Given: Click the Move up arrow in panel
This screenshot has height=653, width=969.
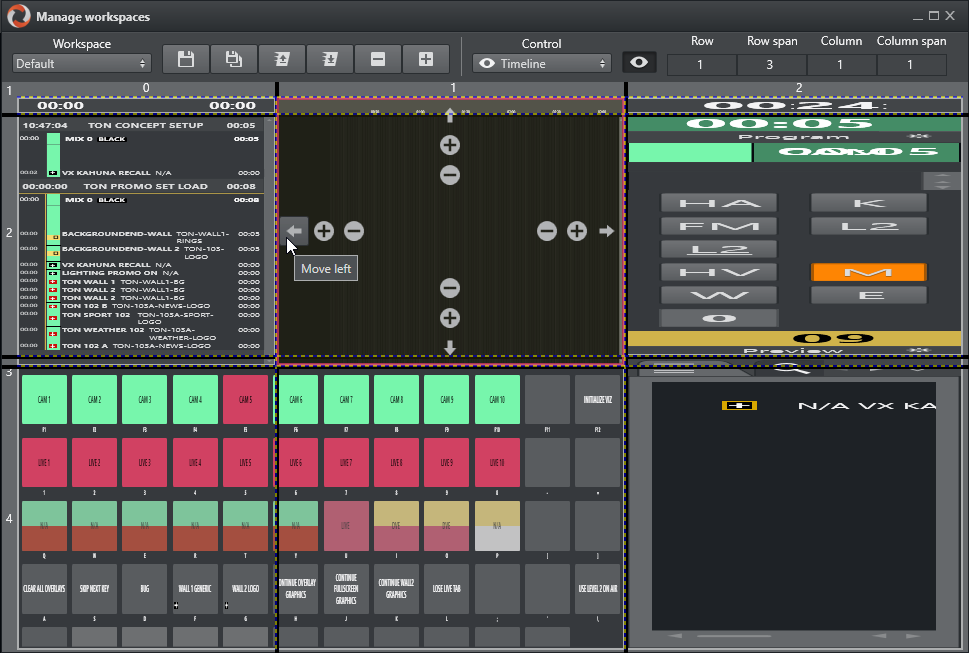Looking at the screenshot, I should pyautogui.click(x=450, y=115).
